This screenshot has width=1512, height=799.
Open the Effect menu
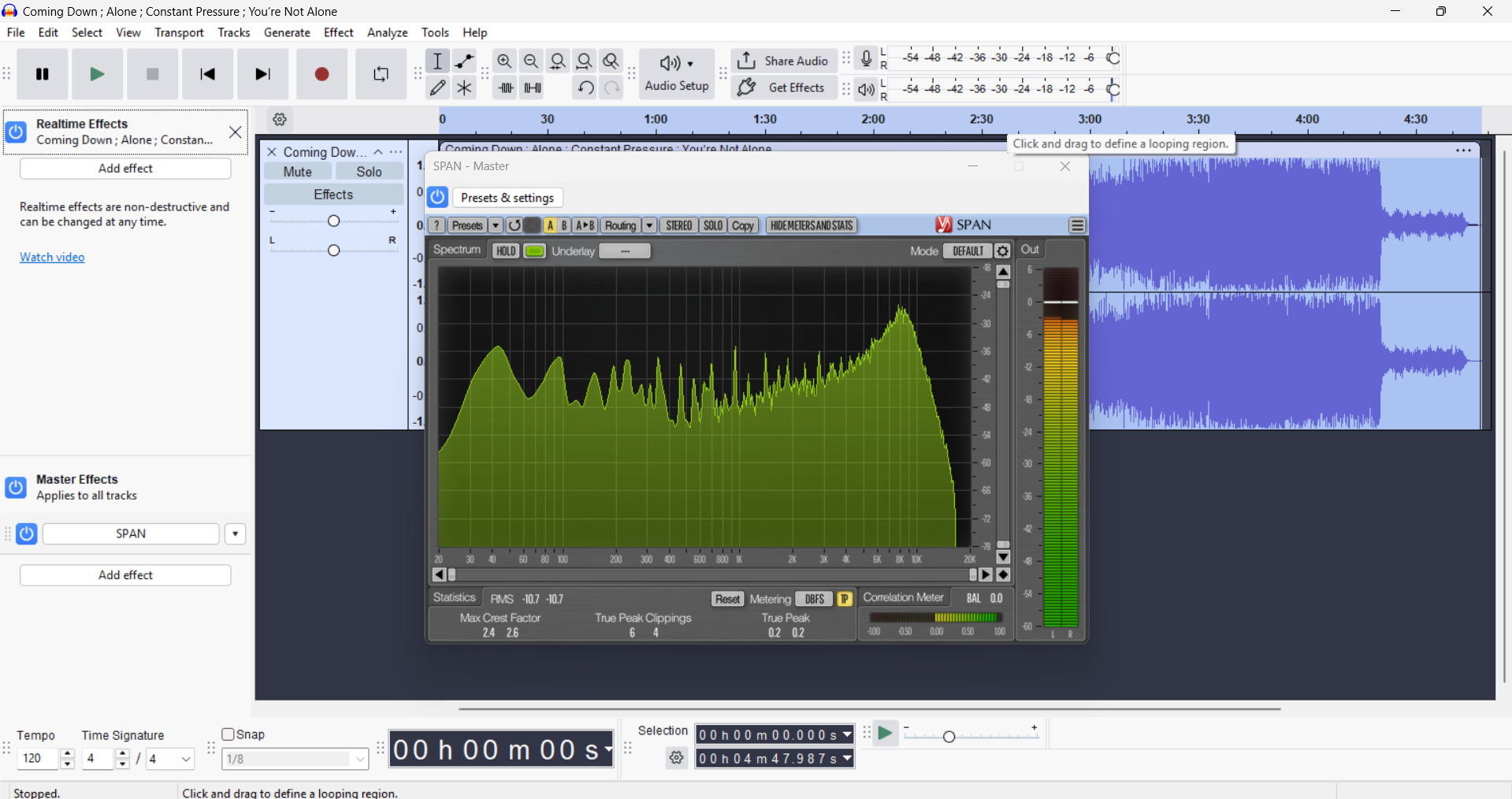tap(339, 32)
